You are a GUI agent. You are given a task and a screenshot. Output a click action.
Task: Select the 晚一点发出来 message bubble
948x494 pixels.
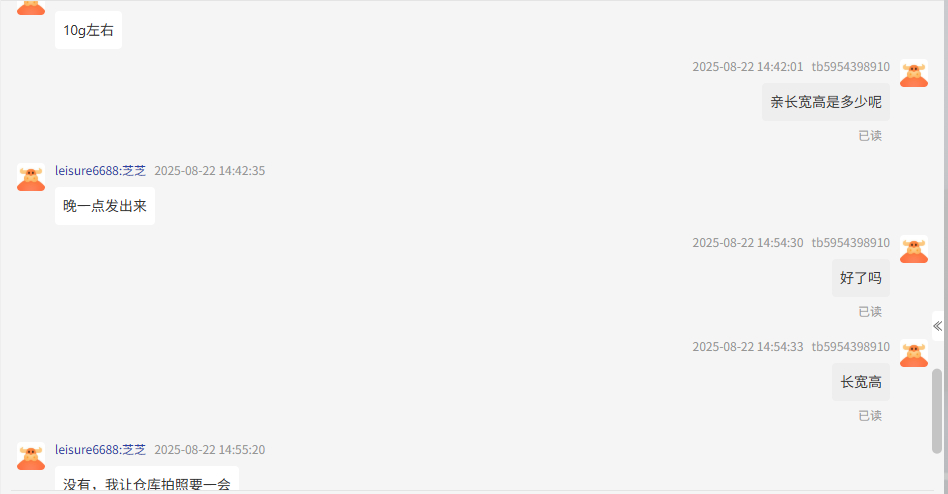coord(105,206)
